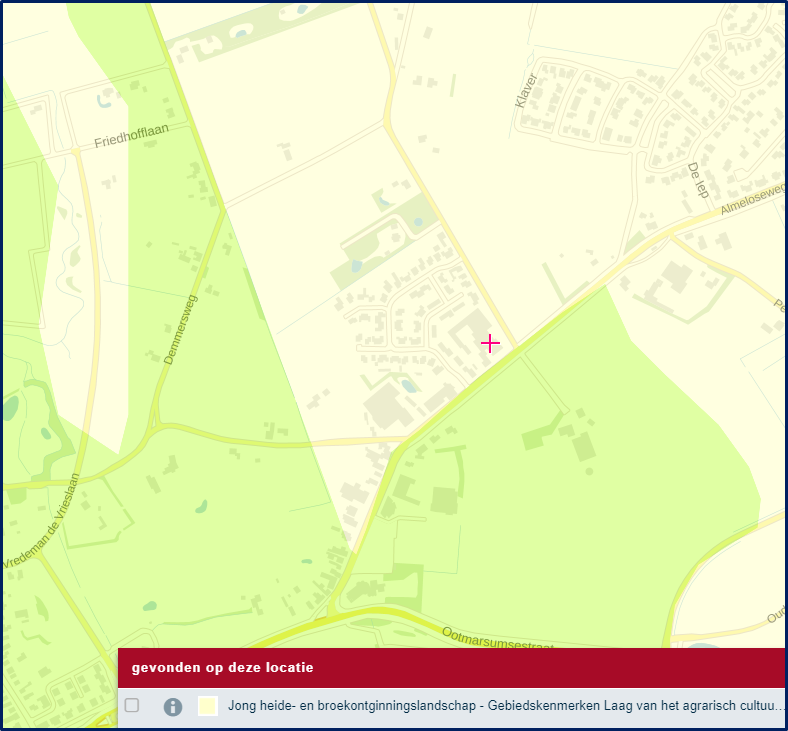
Task: Select the pink crosshair location marker
Action: pyautogui.click(x=490, y=344)
